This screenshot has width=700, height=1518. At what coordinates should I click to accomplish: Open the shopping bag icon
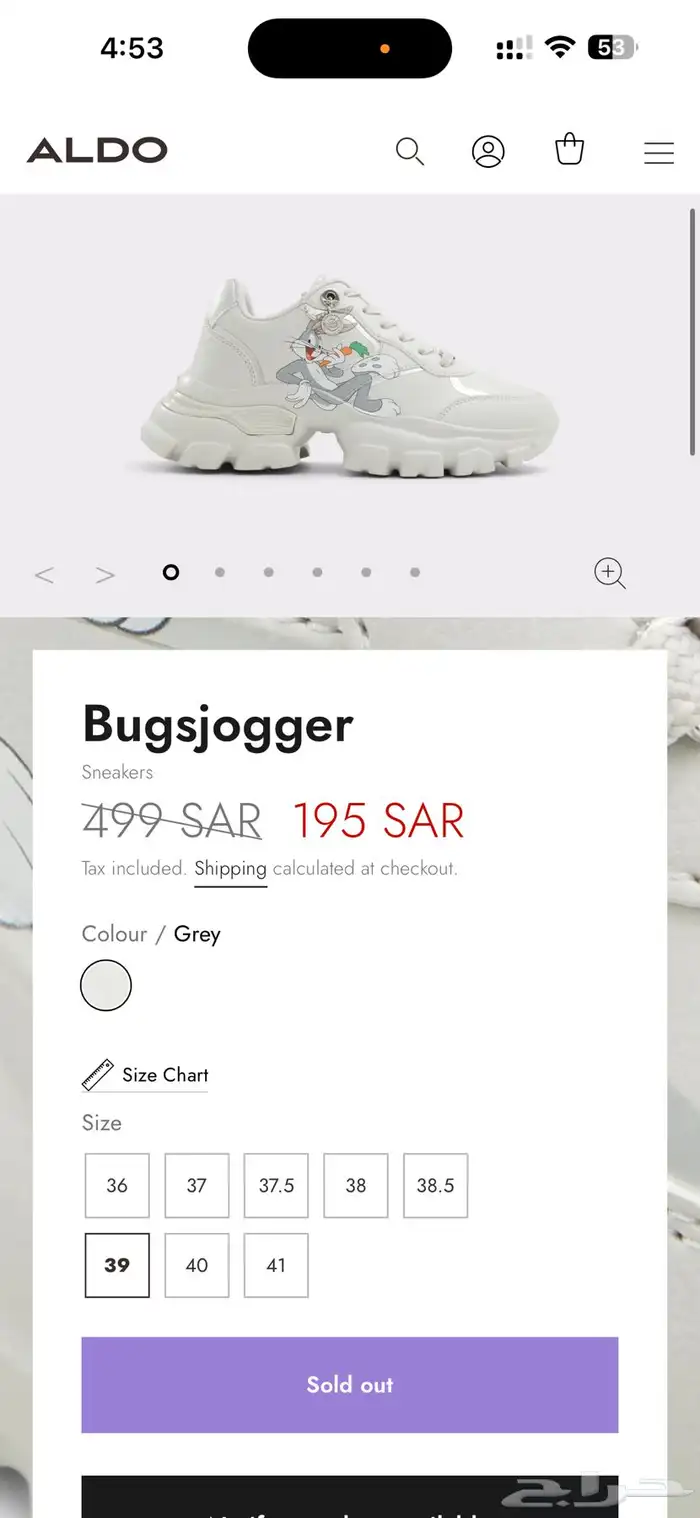[x=569, y=149]
